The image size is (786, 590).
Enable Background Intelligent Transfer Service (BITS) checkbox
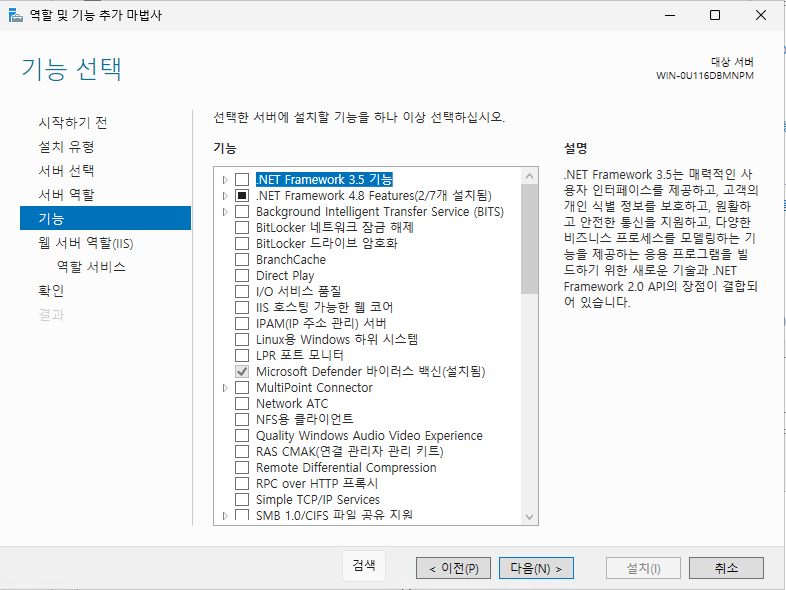242,212
